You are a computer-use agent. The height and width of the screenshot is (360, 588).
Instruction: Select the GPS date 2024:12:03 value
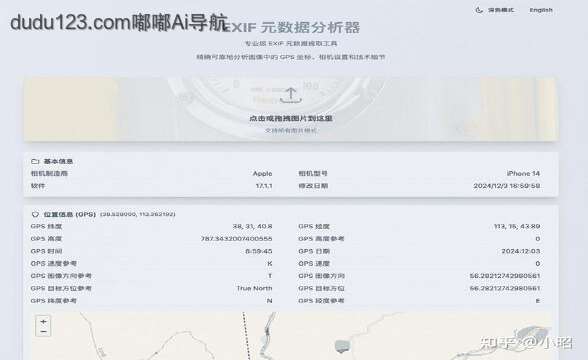point(521,251)
